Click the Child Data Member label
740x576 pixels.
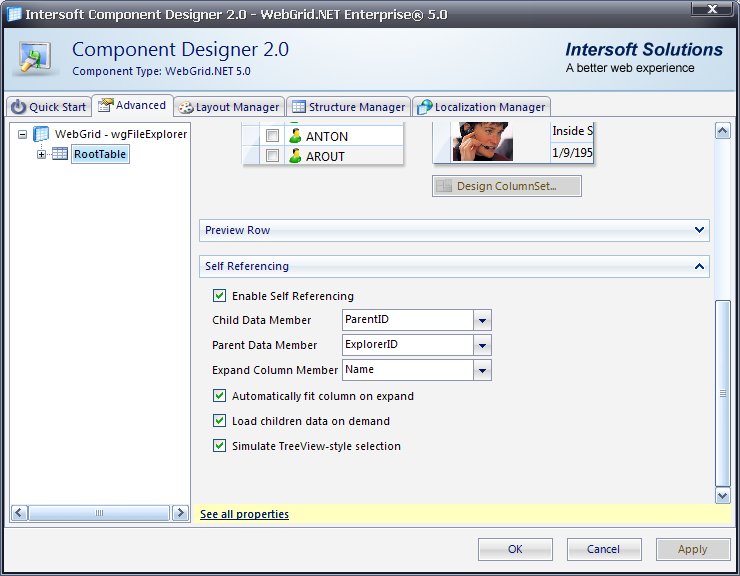[261, 320]
